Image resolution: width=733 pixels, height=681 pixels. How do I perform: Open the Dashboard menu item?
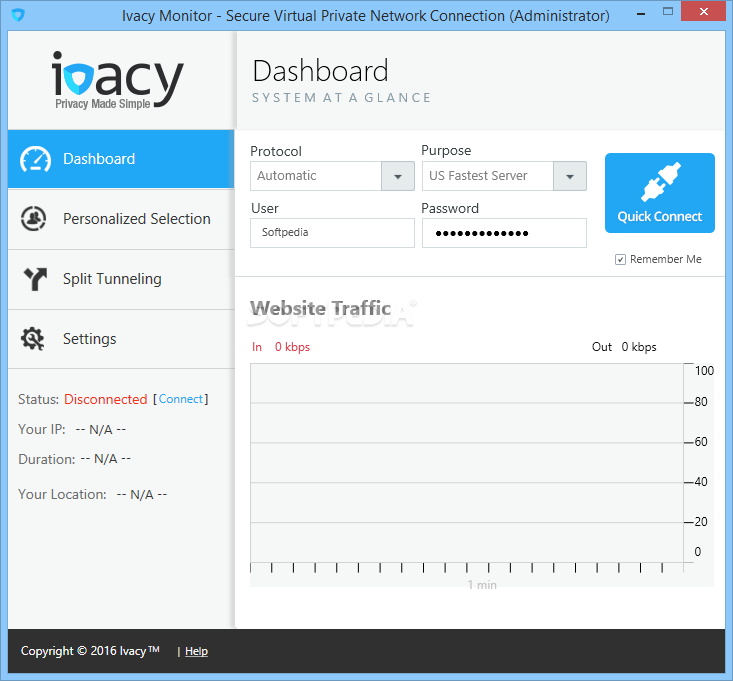[121, 159]
